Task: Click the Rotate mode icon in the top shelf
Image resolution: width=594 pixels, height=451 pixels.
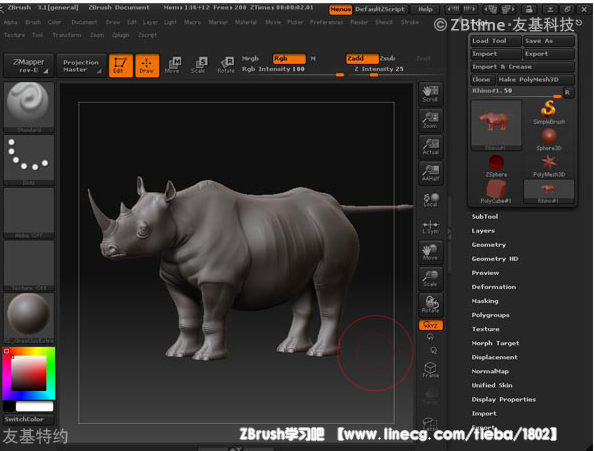Action: (226, 65)
